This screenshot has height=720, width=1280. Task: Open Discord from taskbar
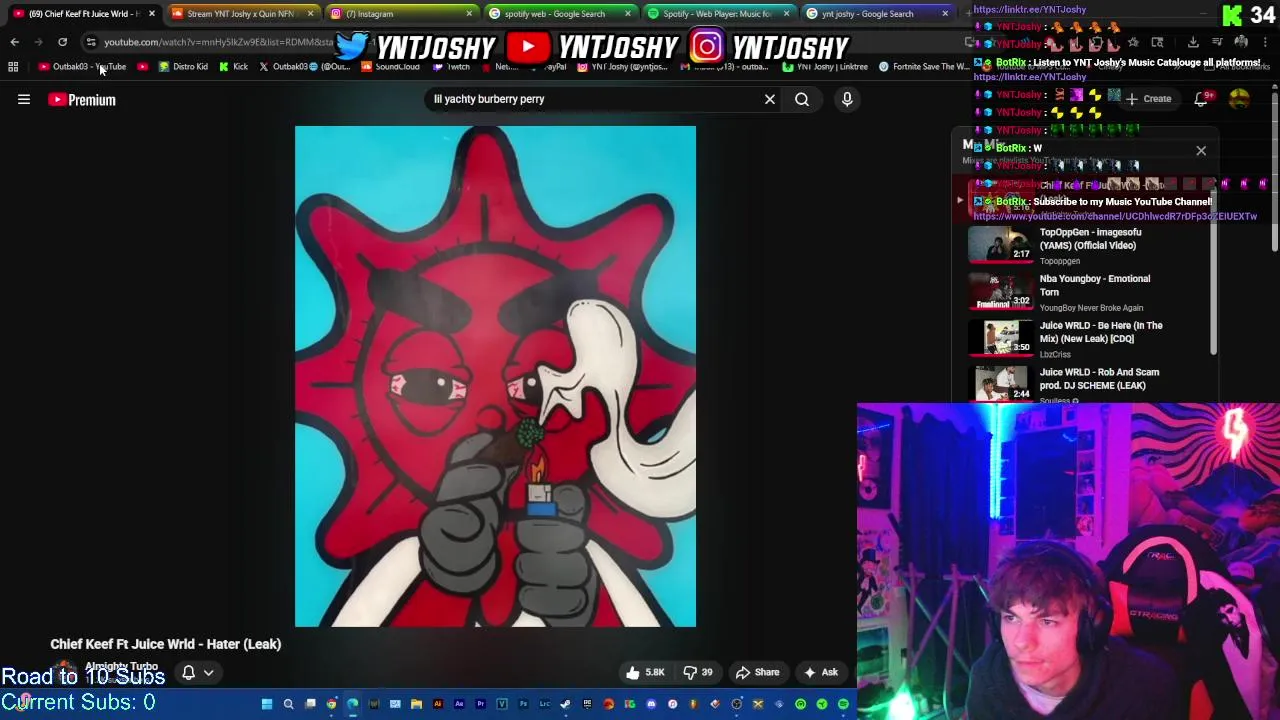(651, 704)
